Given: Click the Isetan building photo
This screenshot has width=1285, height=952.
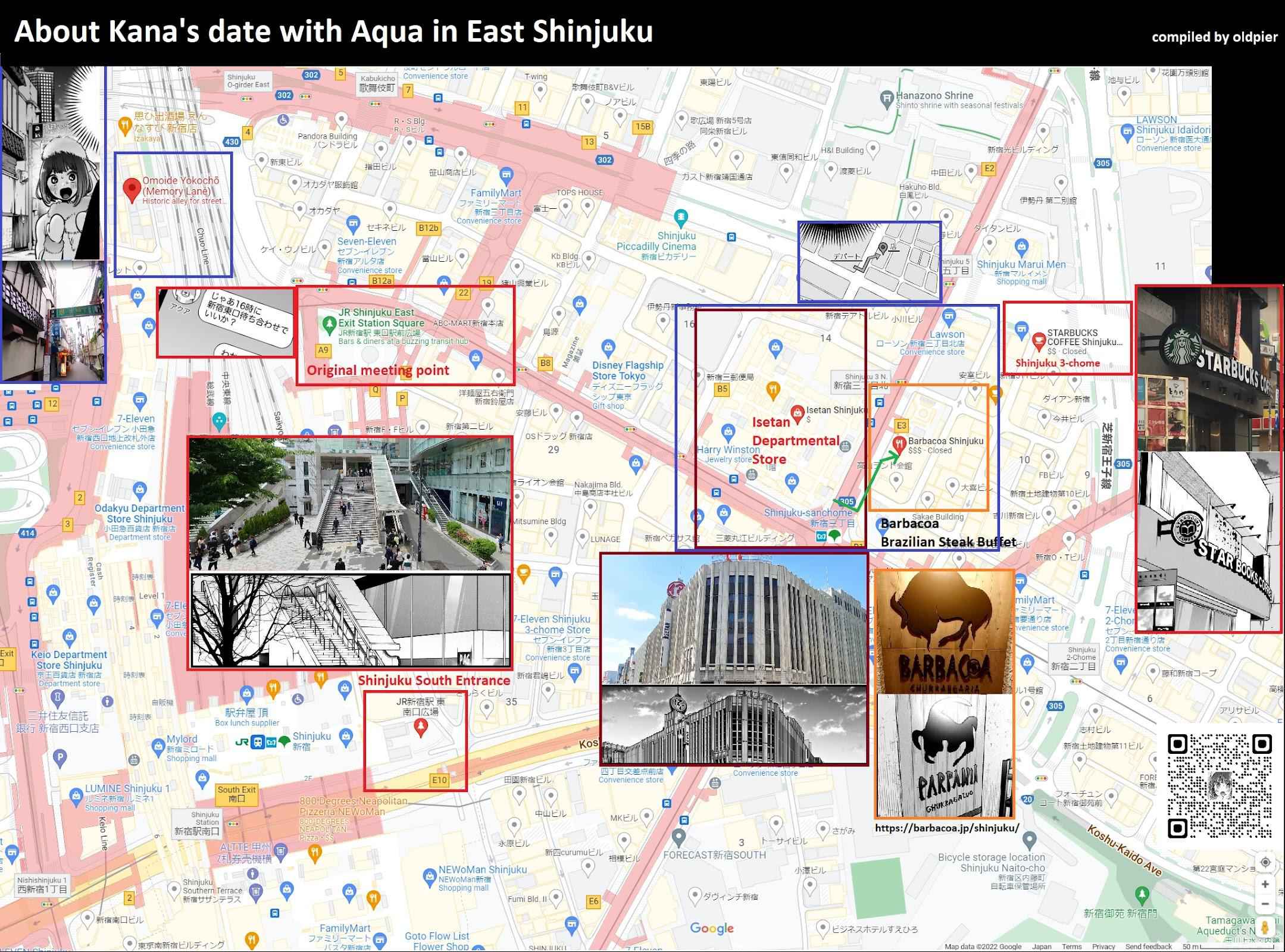Looking at the screenshot, I should point(733,619).
